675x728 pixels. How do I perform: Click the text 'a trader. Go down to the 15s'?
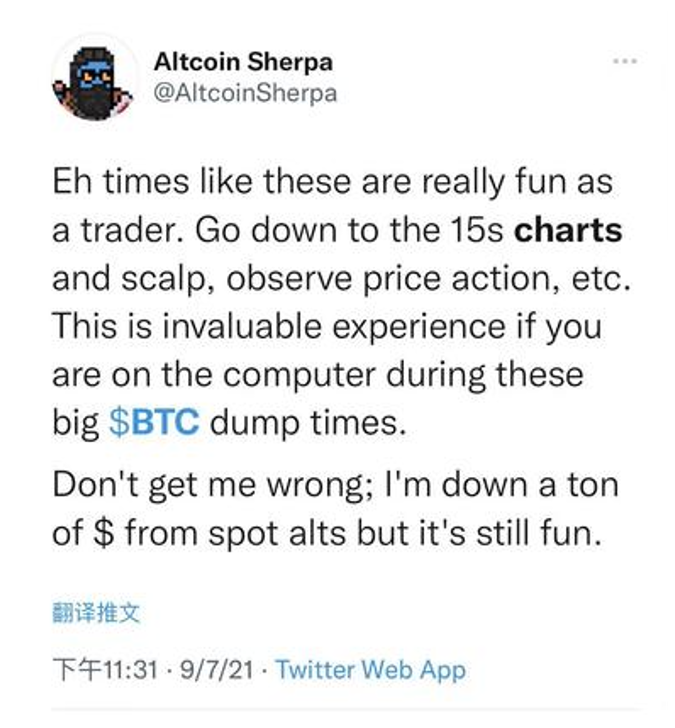point(278,230)
